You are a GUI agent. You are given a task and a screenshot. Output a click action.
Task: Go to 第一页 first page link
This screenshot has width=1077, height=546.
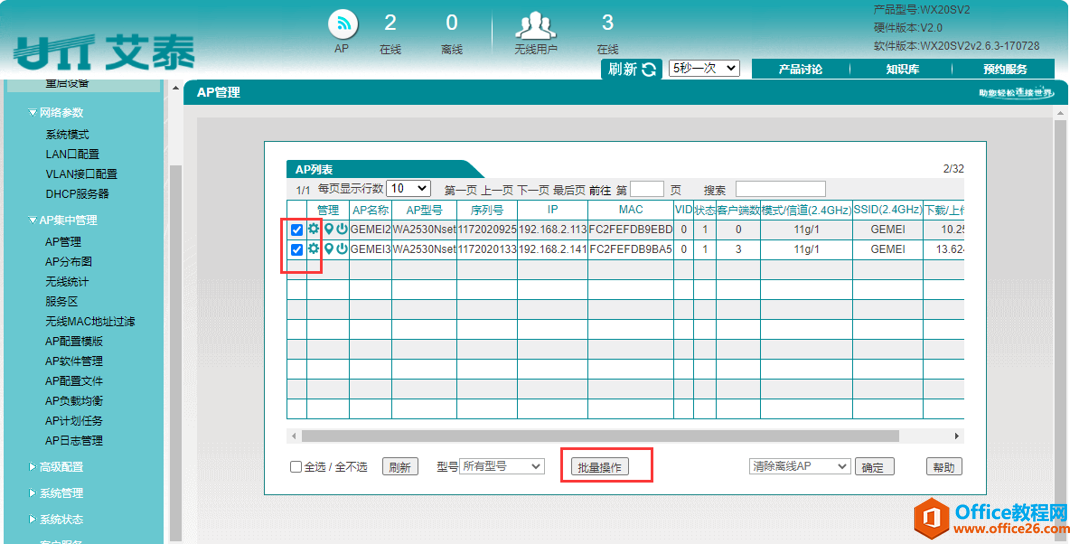[x=460, y=190]
